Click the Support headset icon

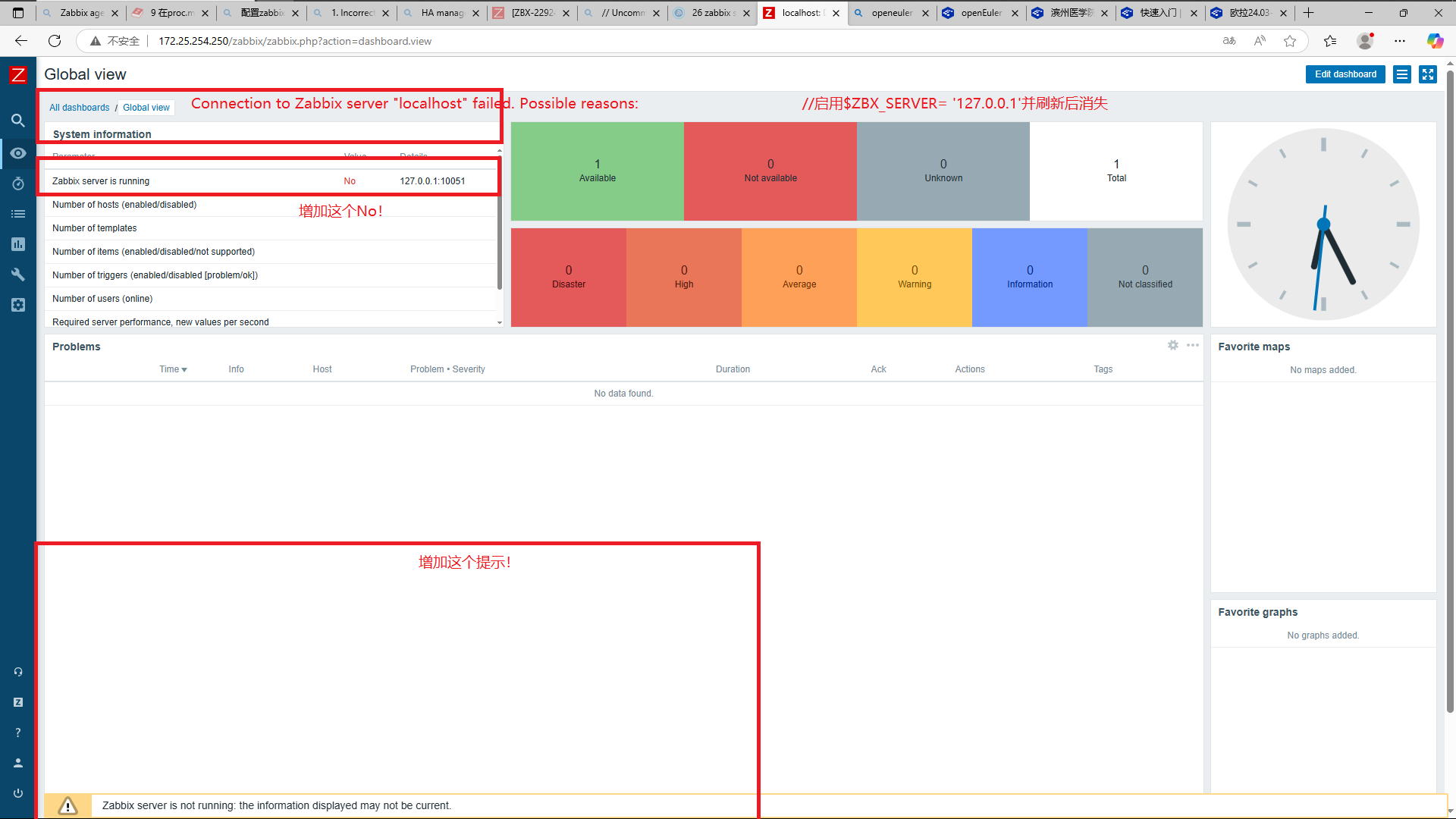18,672
